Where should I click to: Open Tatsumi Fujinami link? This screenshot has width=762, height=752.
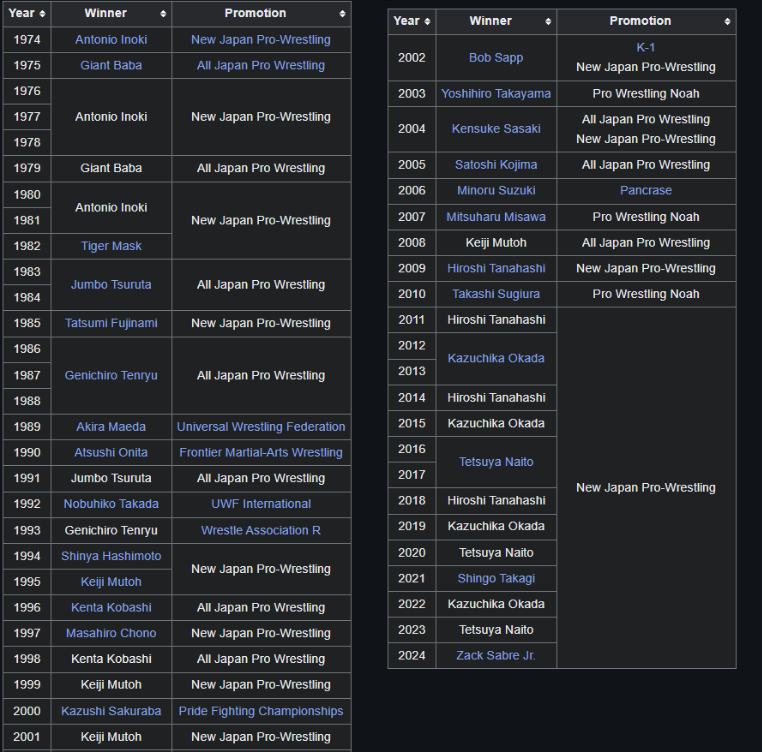111,323
